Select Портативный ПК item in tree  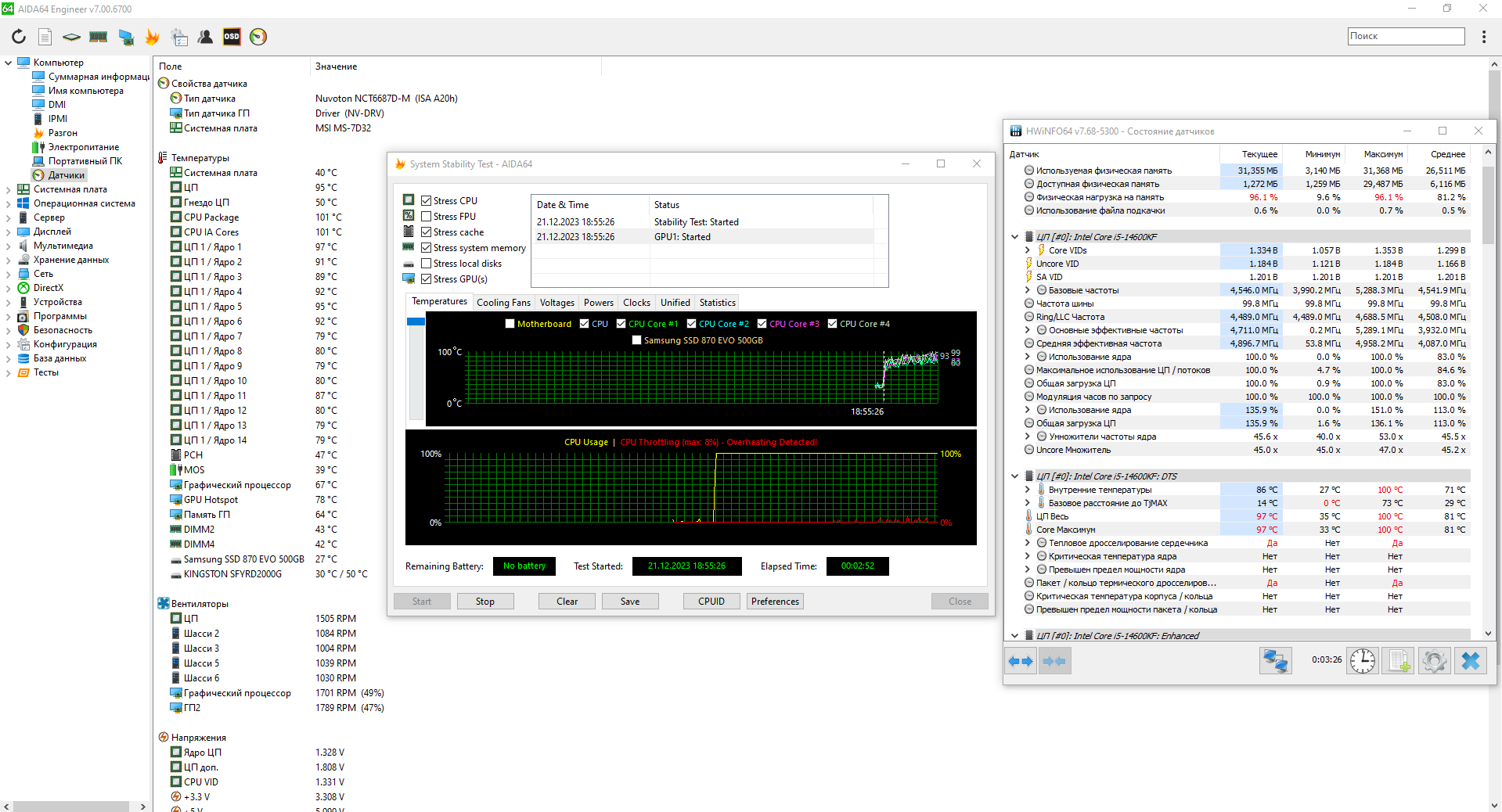tap(85, 161)
